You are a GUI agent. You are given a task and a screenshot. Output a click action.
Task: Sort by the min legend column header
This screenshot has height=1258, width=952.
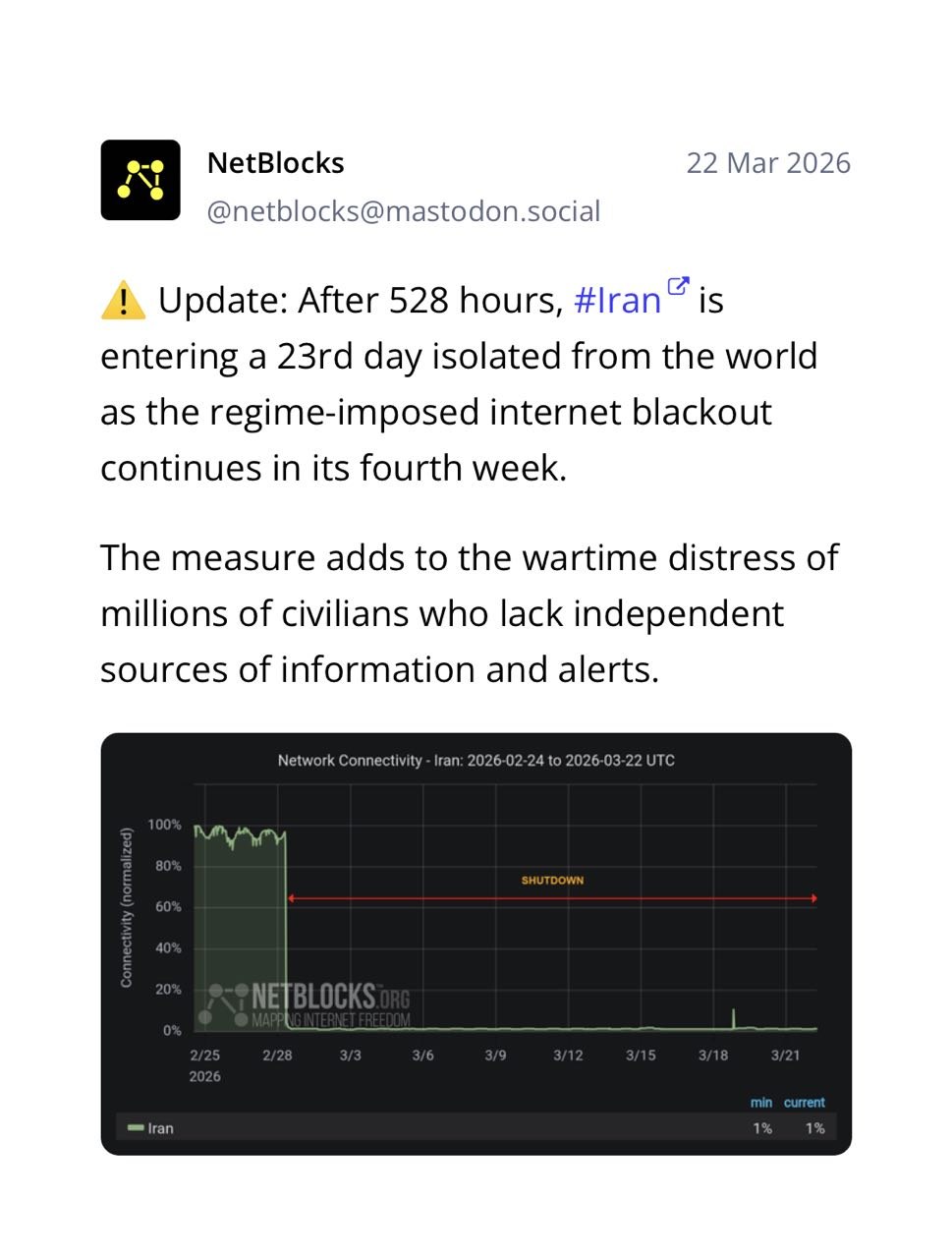coord(761,1103)
